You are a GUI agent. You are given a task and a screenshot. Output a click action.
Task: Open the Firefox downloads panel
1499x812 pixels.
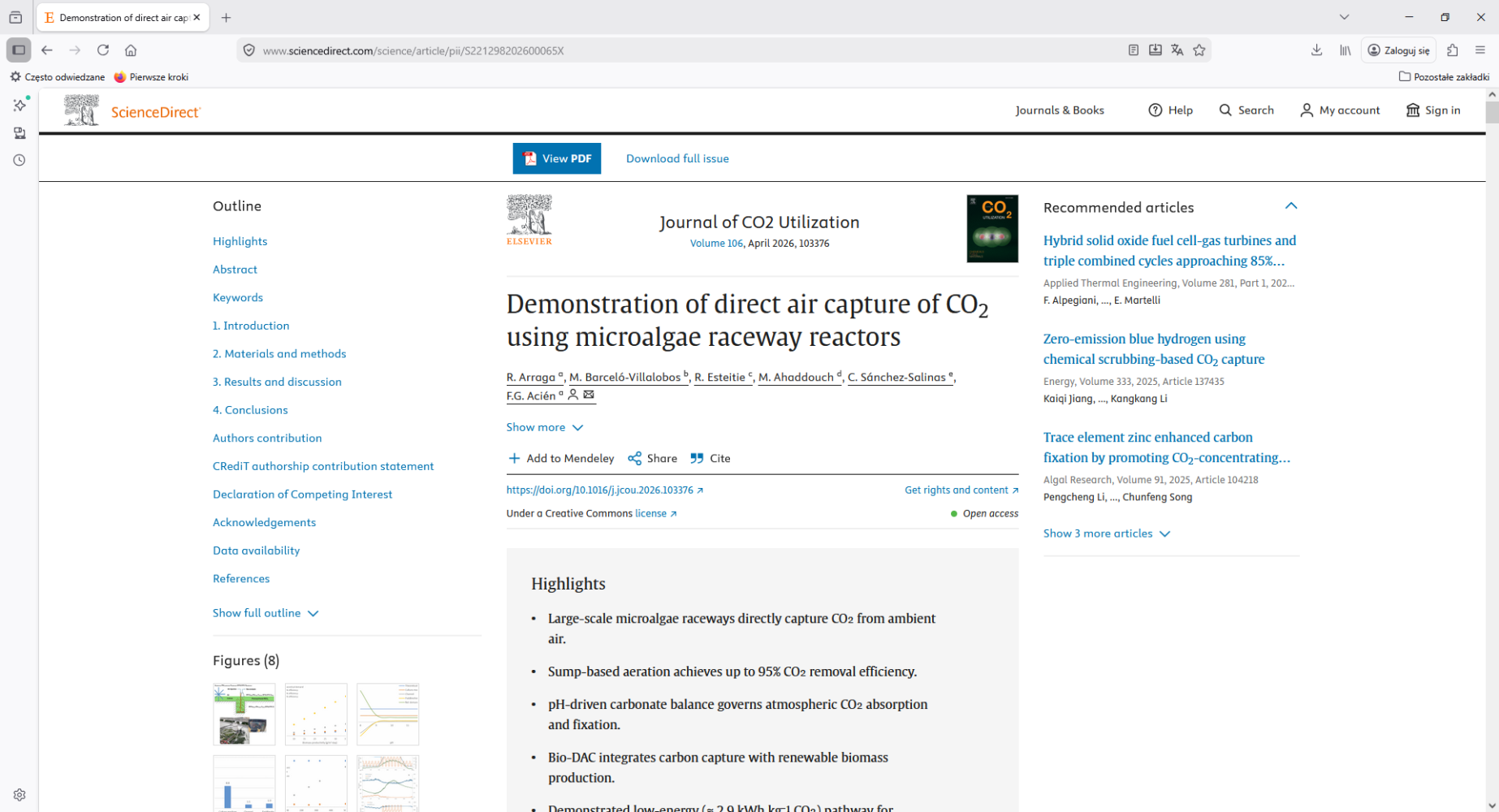pyautogui.click(x=1316, y=50)
